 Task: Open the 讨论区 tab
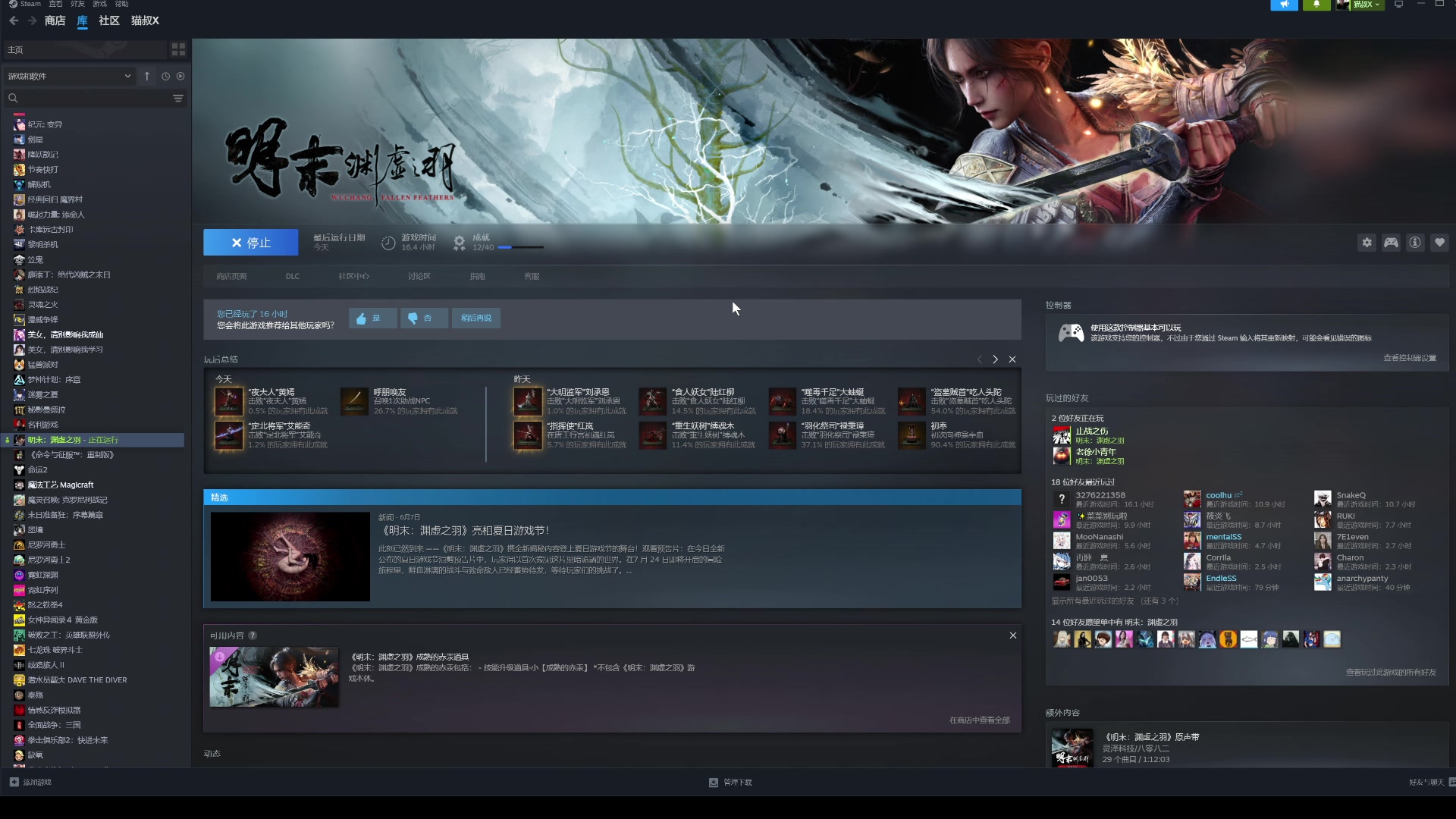419,276
